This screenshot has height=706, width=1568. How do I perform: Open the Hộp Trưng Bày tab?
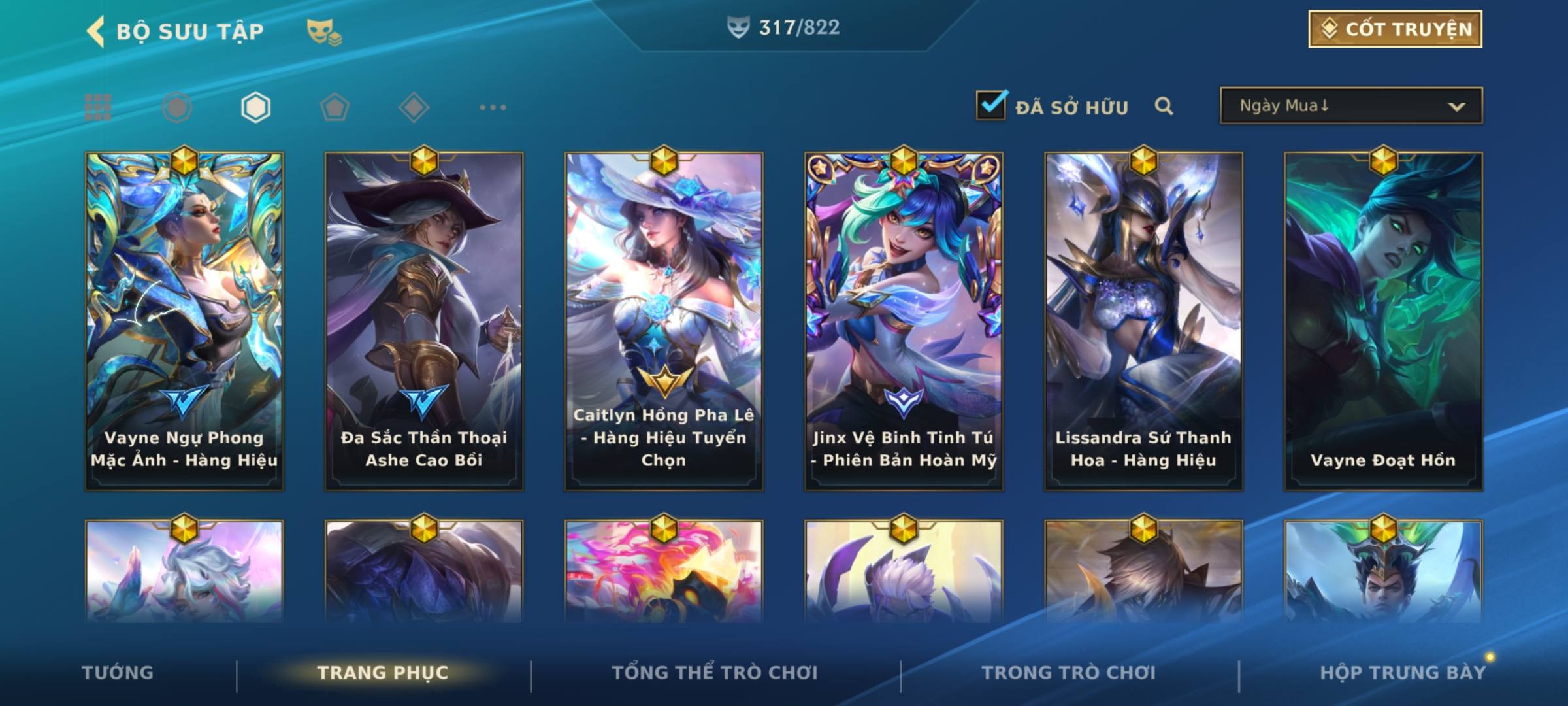tap(1403, 673)
